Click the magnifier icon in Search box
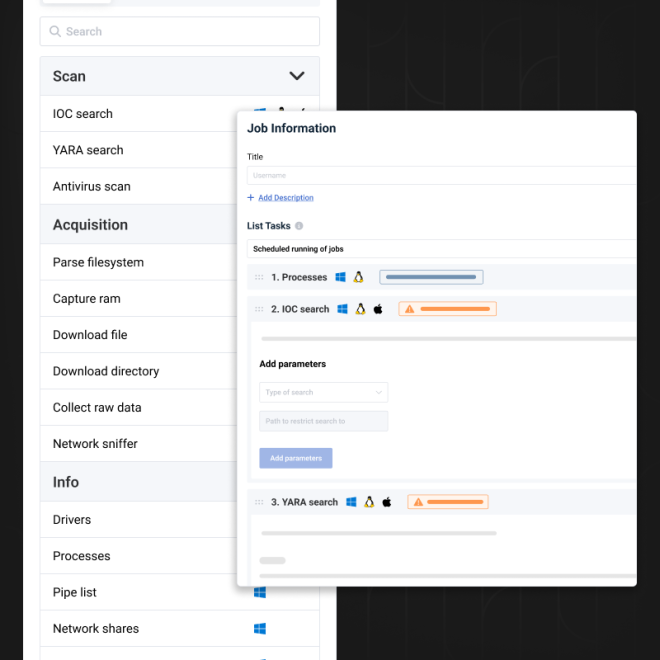Image resolution: width=660 pixels, height=660 pixels. [55, 31]
